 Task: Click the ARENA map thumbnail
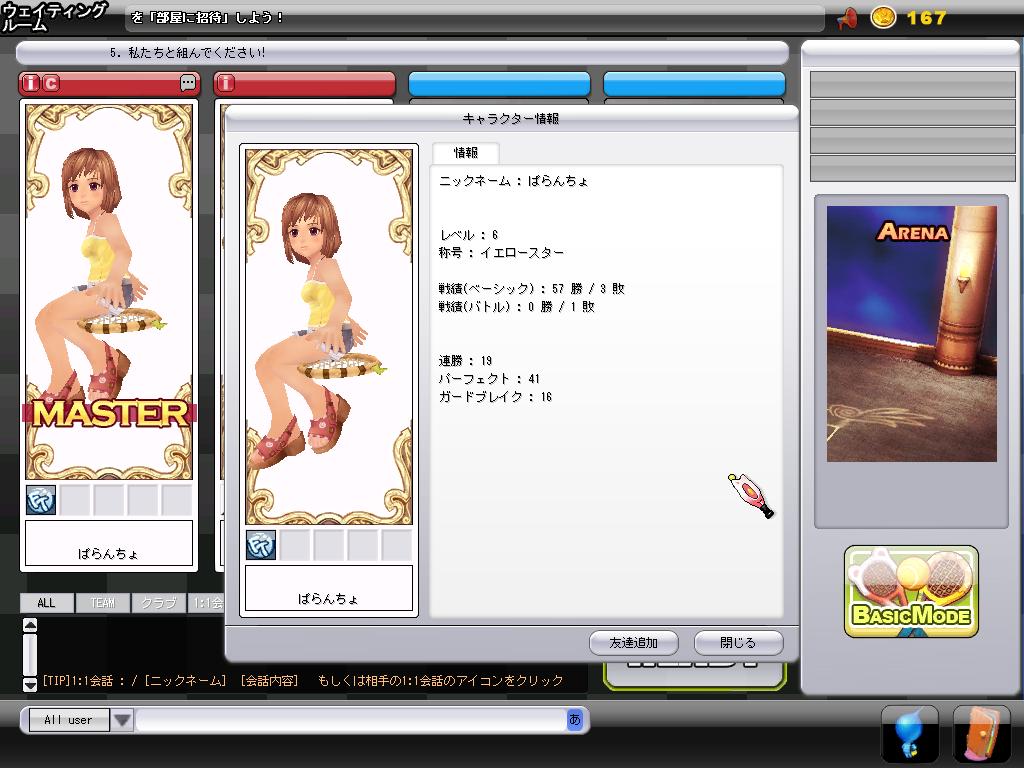click(x=911, y=334)
